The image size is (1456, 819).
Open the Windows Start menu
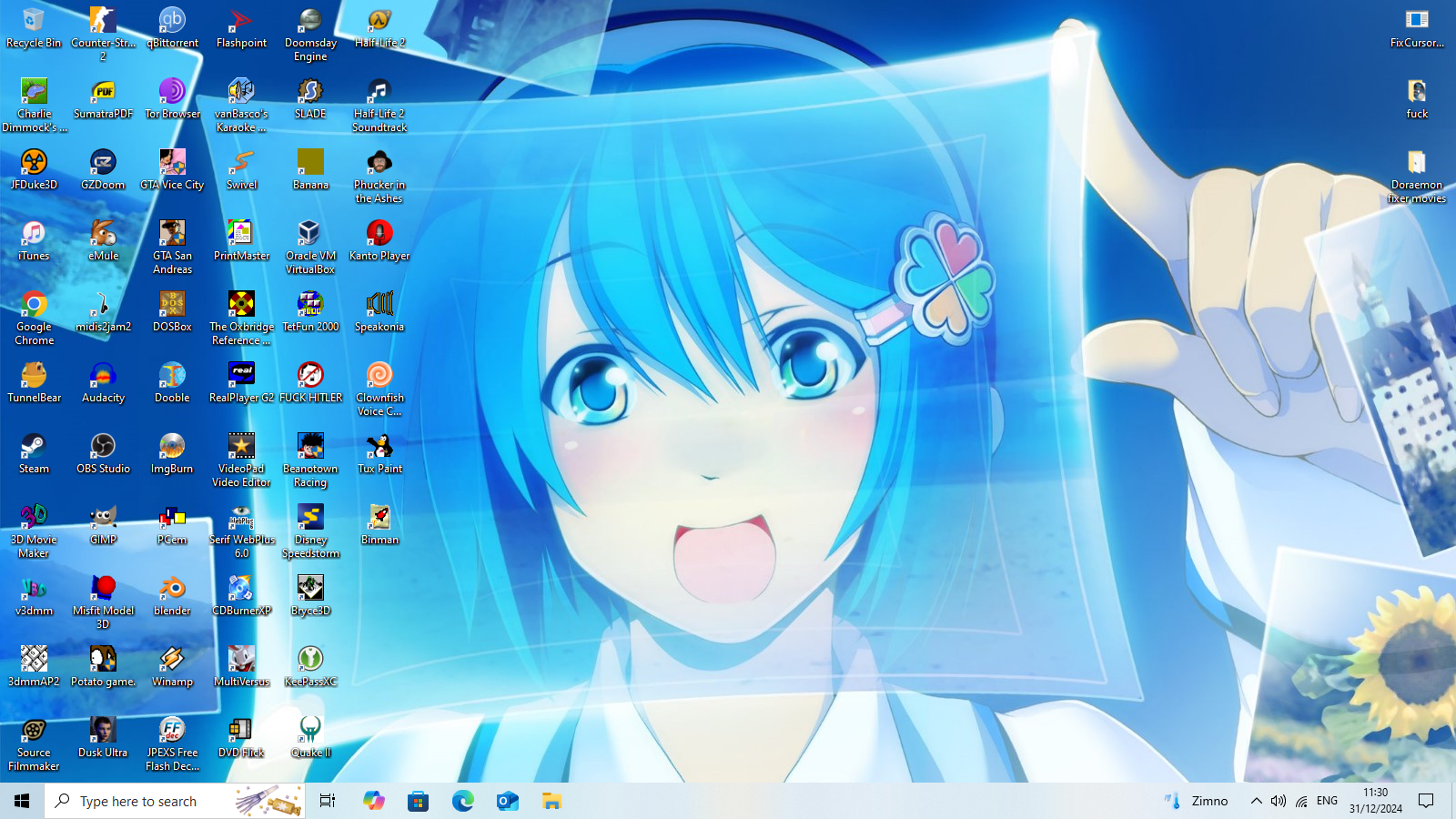pyautogui.click(x=22, y=801)
